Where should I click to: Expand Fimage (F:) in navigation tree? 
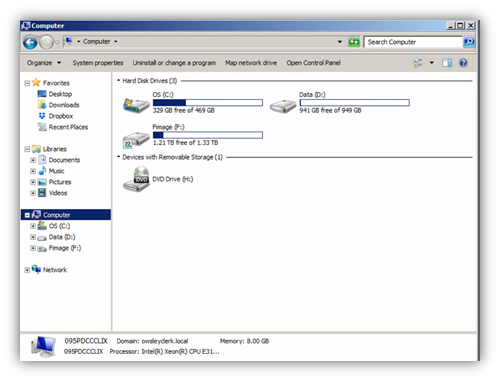coord(33,248)
